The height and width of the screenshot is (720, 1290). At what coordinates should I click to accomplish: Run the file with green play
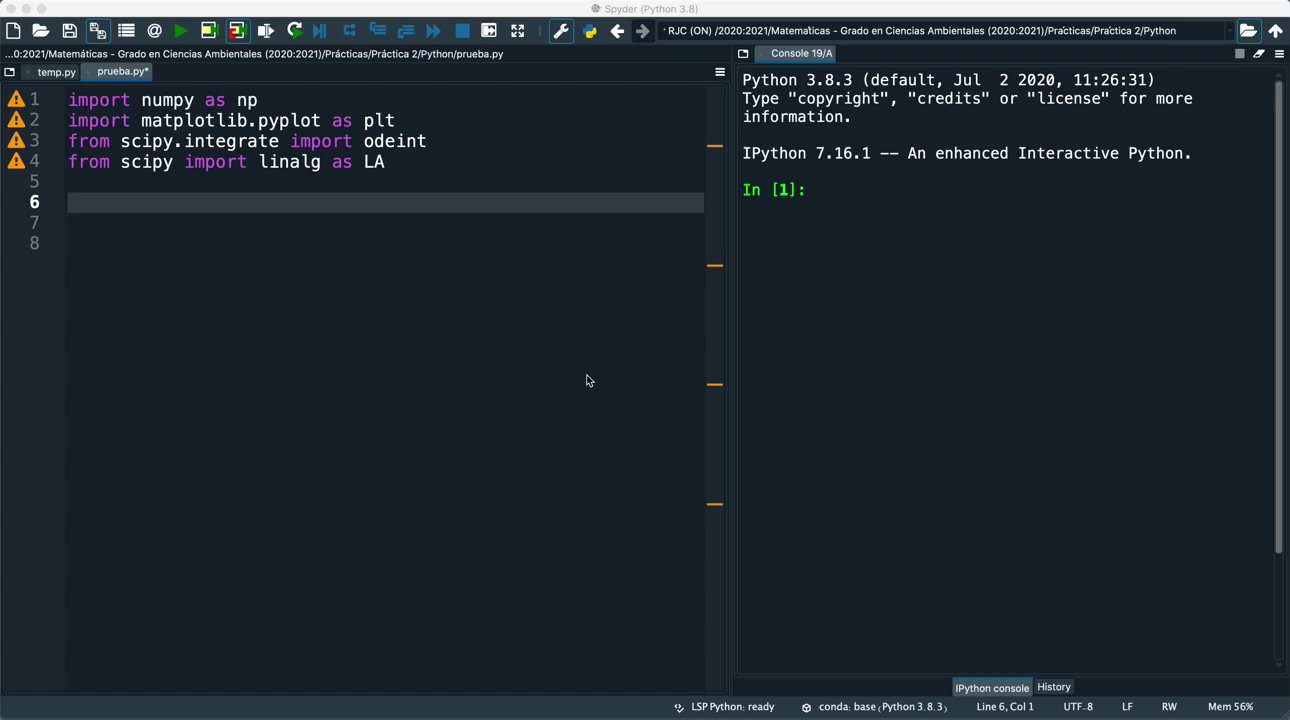click(181, 31)
